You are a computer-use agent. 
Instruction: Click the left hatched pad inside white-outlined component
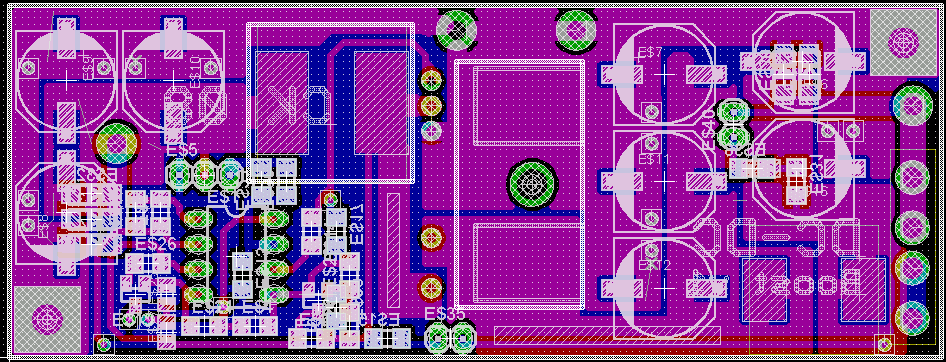click(282, 103)
